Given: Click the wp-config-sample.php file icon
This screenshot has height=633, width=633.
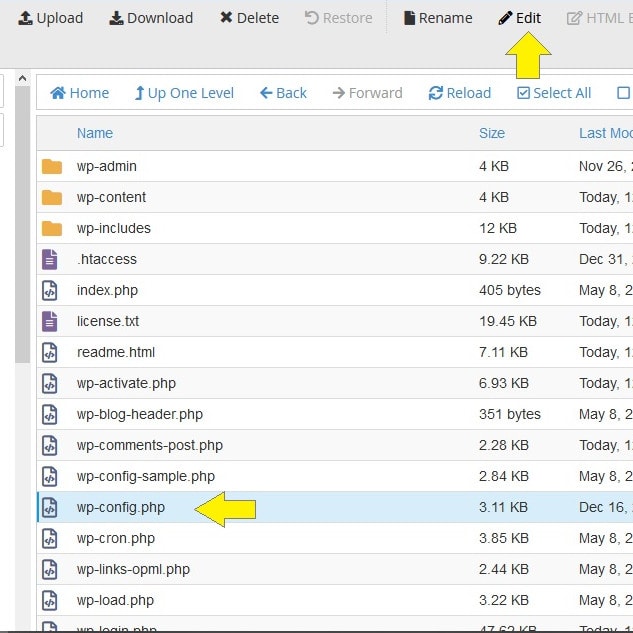Looking at the screenshot, I should [50, 476].
